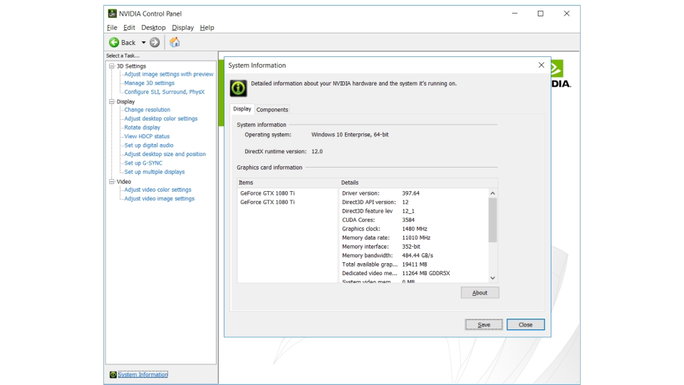Collapse the Display tree node
The width and height of the screenshot is (684, 385).
pyautogui.click(x=112, y=101)
